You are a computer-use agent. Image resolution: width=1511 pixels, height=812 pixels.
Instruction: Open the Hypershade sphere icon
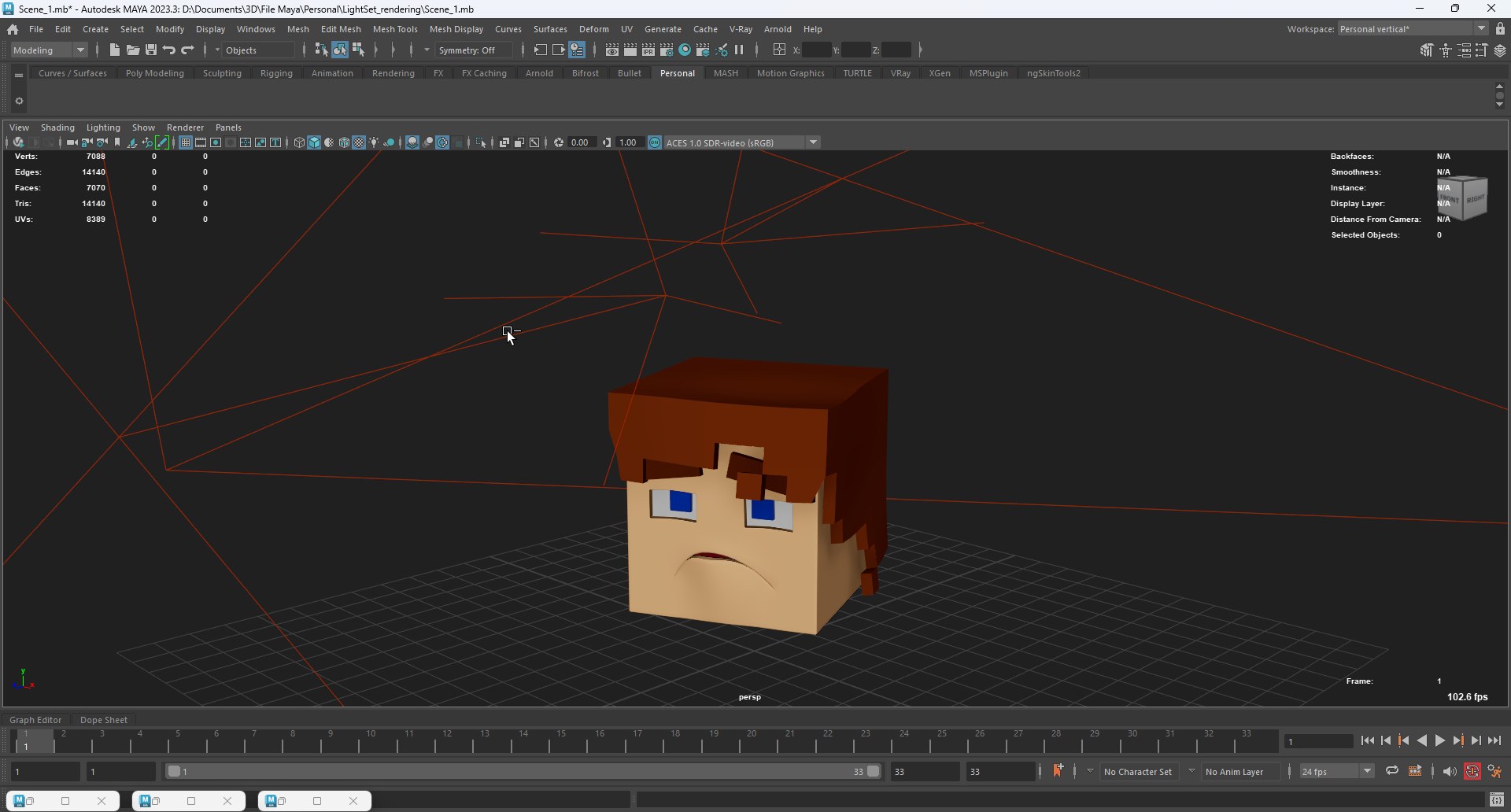click(x=685, y=50)
